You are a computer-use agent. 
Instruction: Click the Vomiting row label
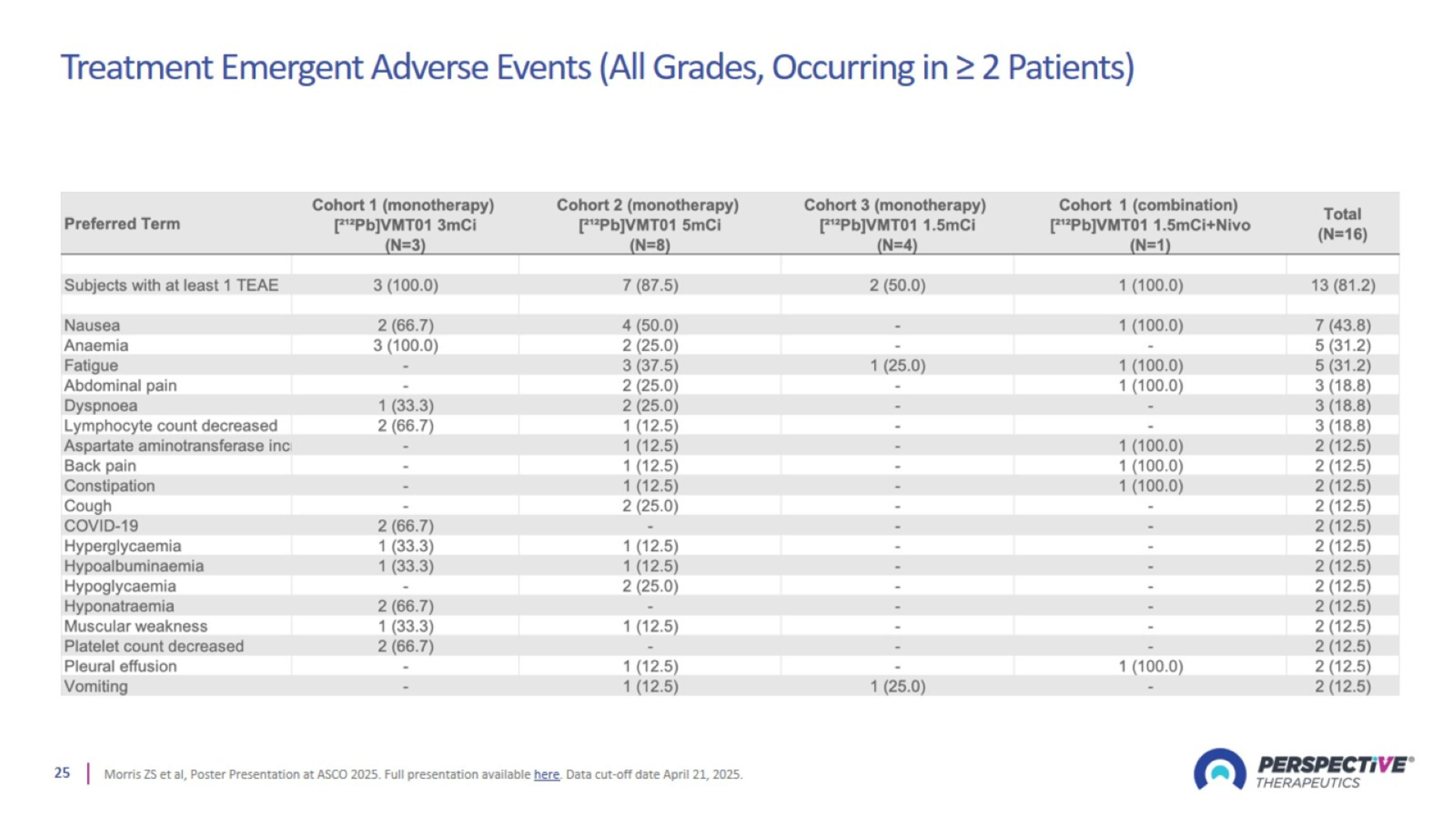[96, 687]
